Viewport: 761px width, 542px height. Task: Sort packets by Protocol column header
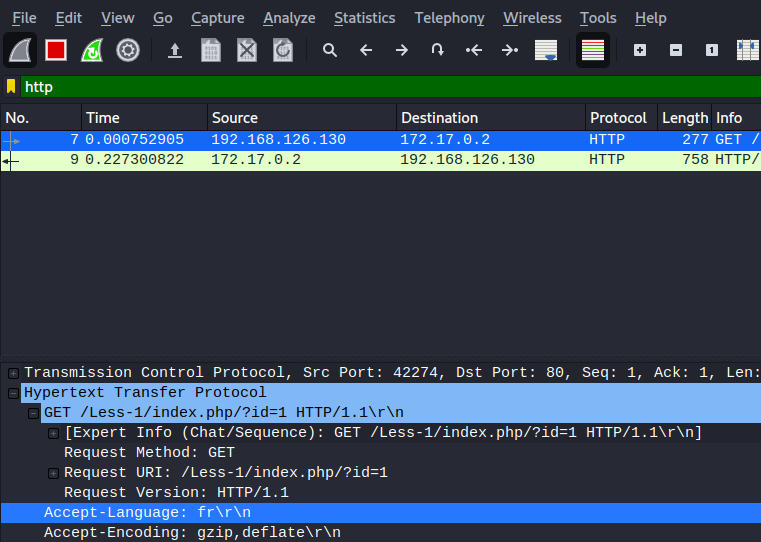click(x=621, y=118)
